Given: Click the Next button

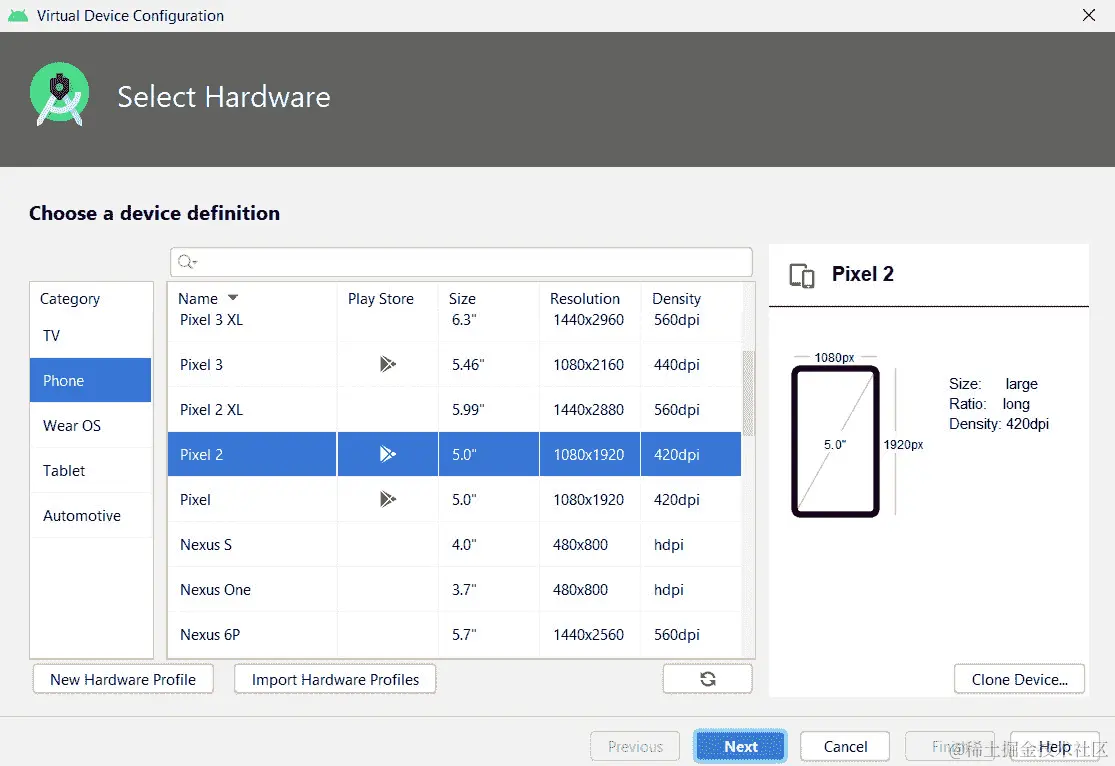Looking at the screenshot, I should [x=740, y=746].
